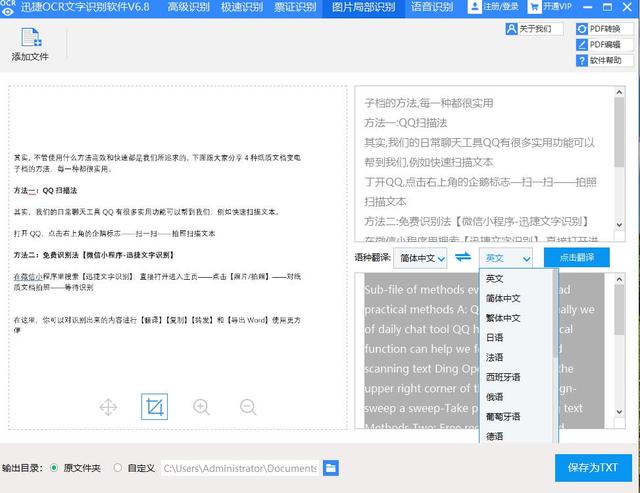
Task: Zoom out with the magnifier minus icon
Action: (248, 407)
